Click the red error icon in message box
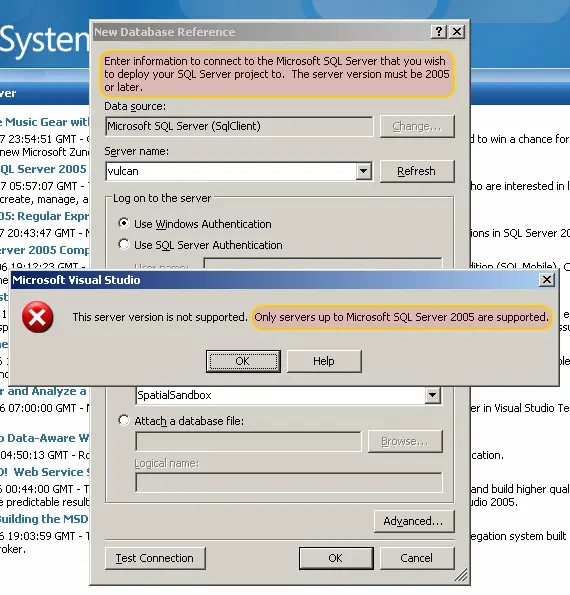 click(x=38, y=317)
